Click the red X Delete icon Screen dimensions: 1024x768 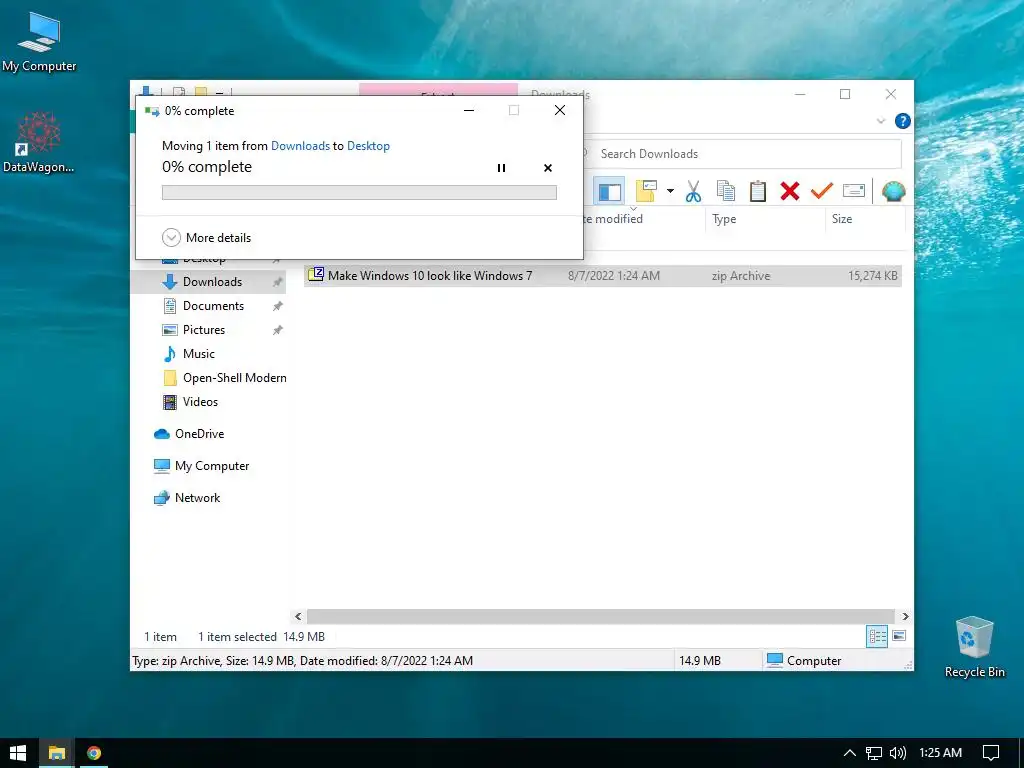point(790,191)
